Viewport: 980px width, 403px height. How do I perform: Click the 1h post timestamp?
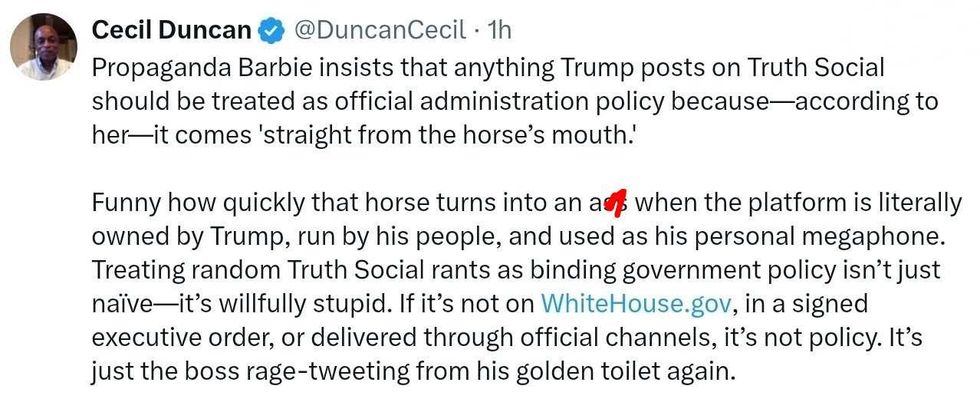[x=499, y=31]
